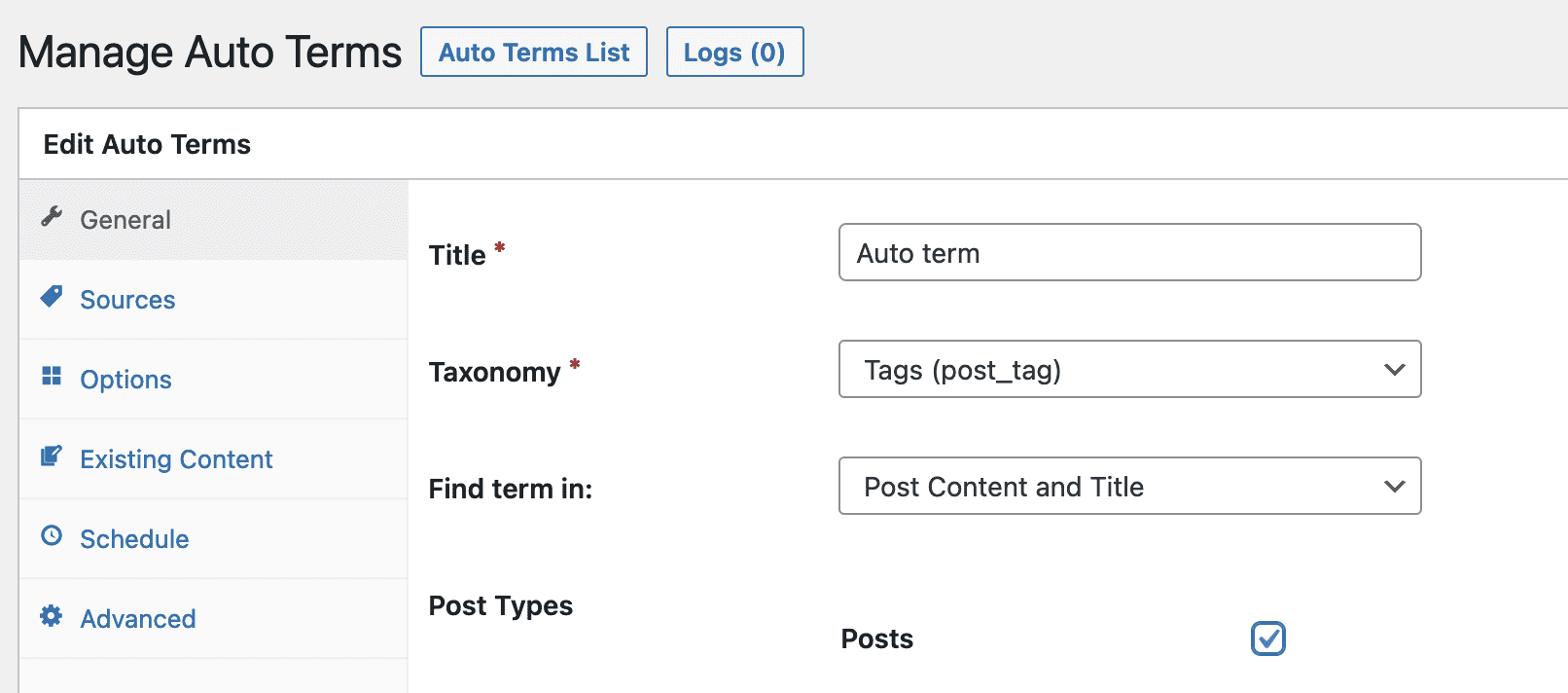Focus the Title input containing Auto term
This screenshot has width=1568, height=693.
coord(1129,253)
